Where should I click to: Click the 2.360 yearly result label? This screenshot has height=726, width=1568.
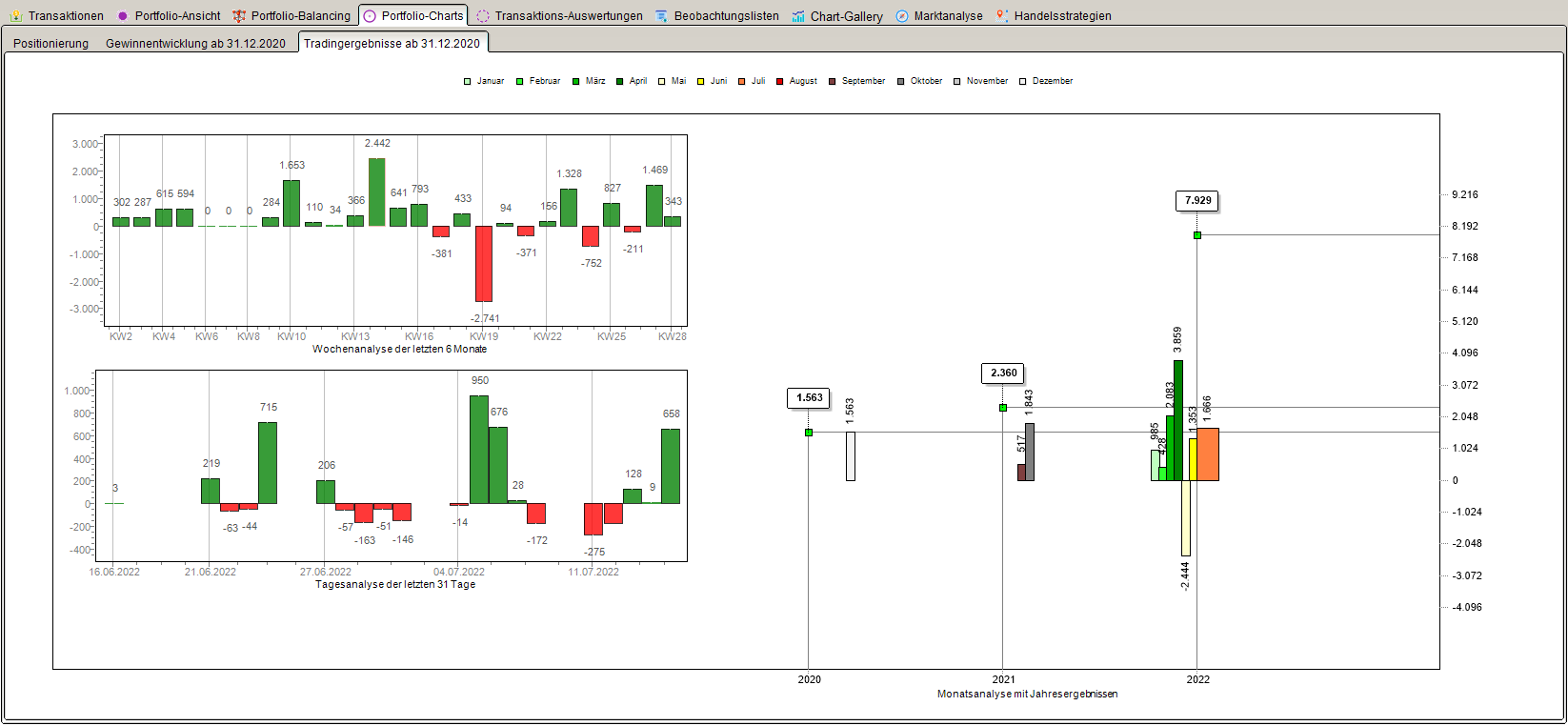(x=1003, y=373)
